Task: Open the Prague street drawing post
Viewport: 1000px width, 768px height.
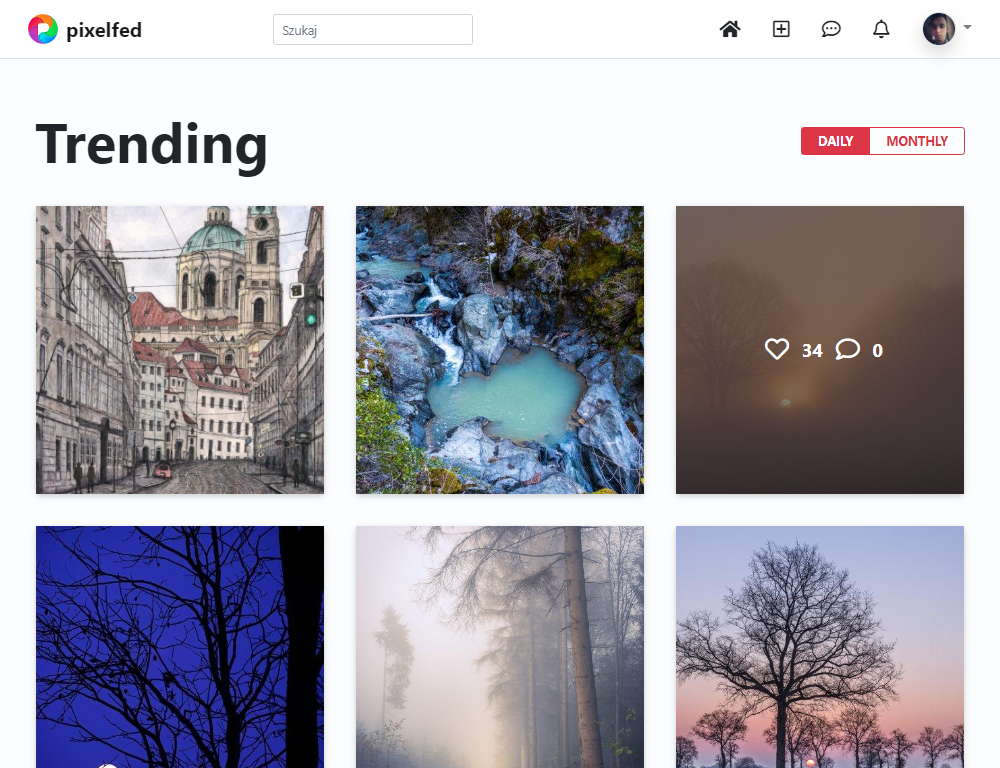Action: pyautogui.click(x=180, y=350)
